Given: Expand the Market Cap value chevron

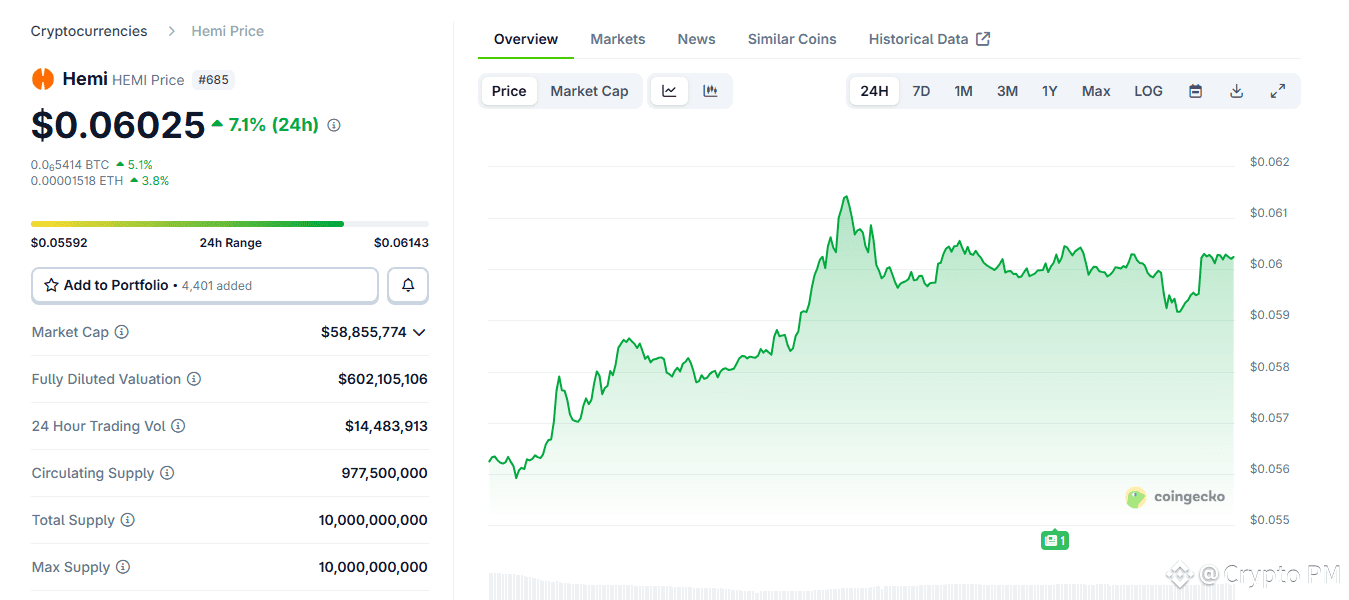Looking at the screenshot, I should [x=419, y=332].
